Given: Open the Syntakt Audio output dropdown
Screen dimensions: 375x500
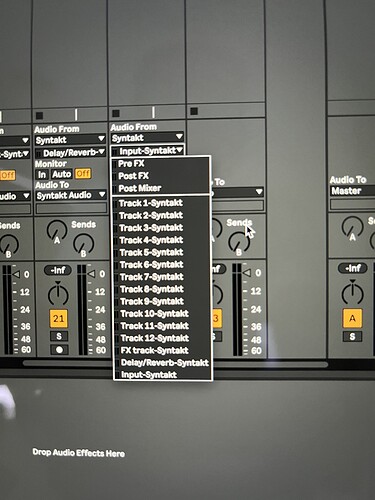Looking at the screenshot, I should (70, 195).
